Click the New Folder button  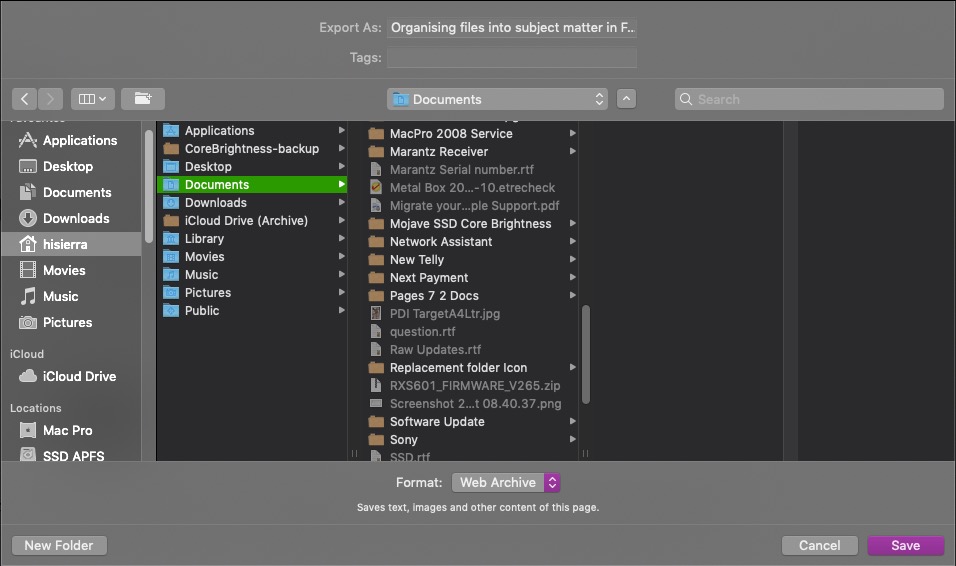pyautogui.click(x=59, y=545)
